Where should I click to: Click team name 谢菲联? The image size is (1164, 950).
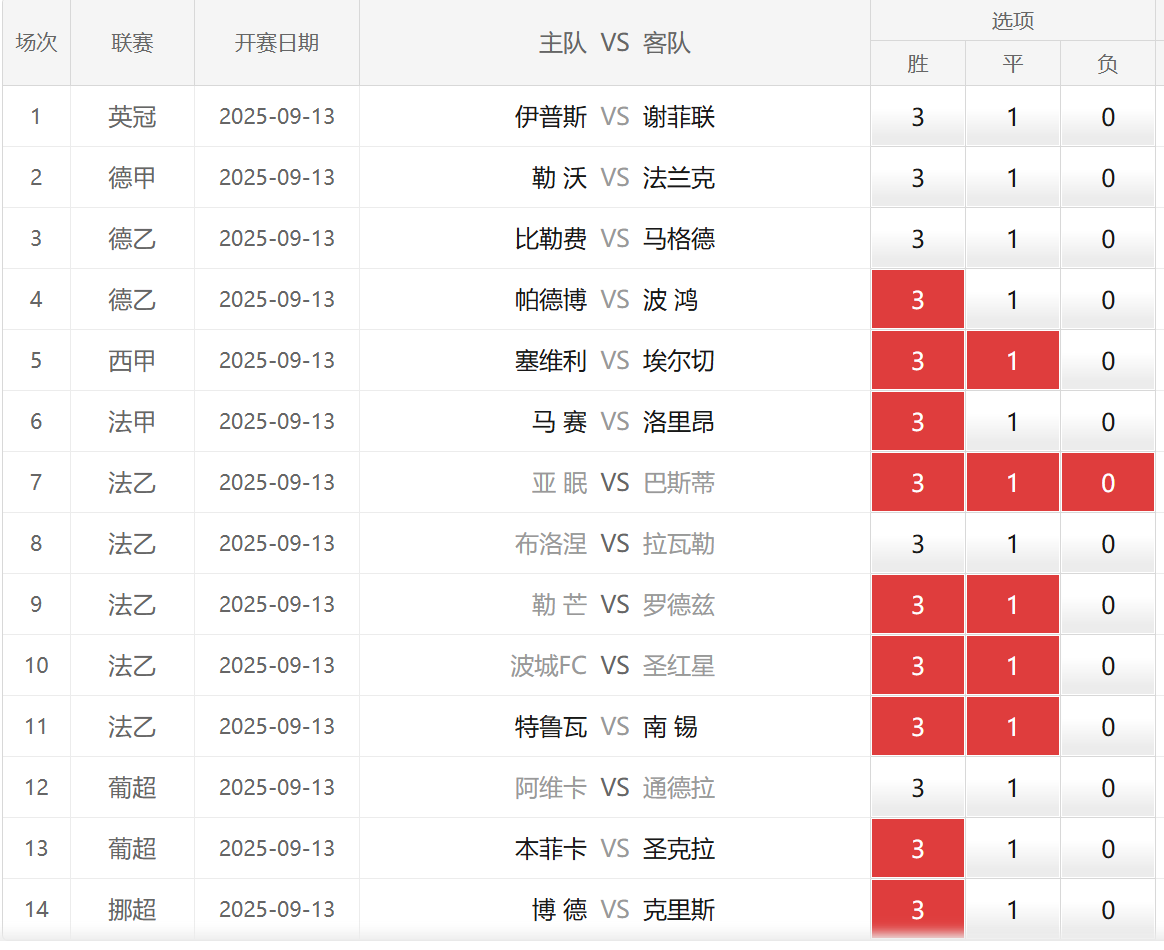[x=679, y=117]
